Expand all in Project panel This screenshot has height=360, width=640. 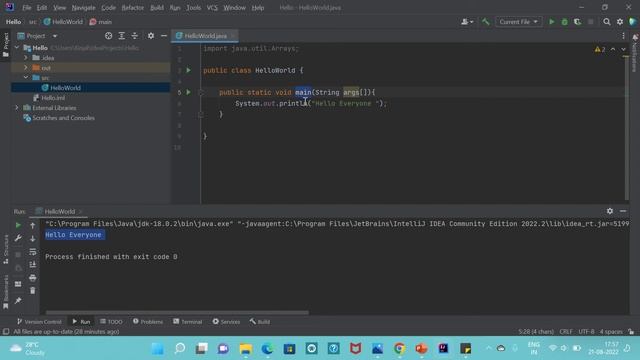(x=122, y=36)
